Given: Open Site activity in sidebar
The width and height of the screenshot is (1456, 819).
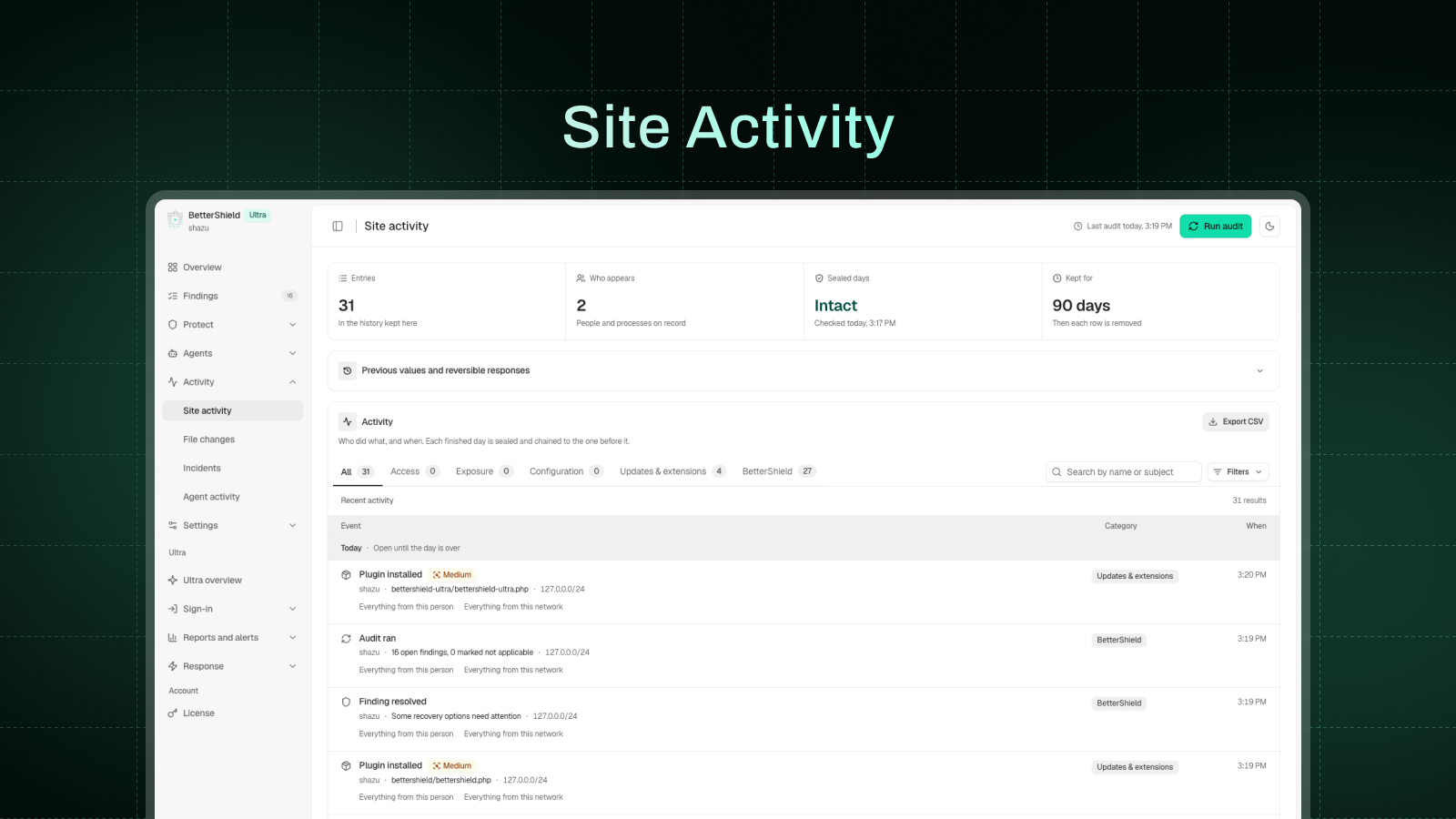Looking at the screenshot, I should [x=232, y=411].
